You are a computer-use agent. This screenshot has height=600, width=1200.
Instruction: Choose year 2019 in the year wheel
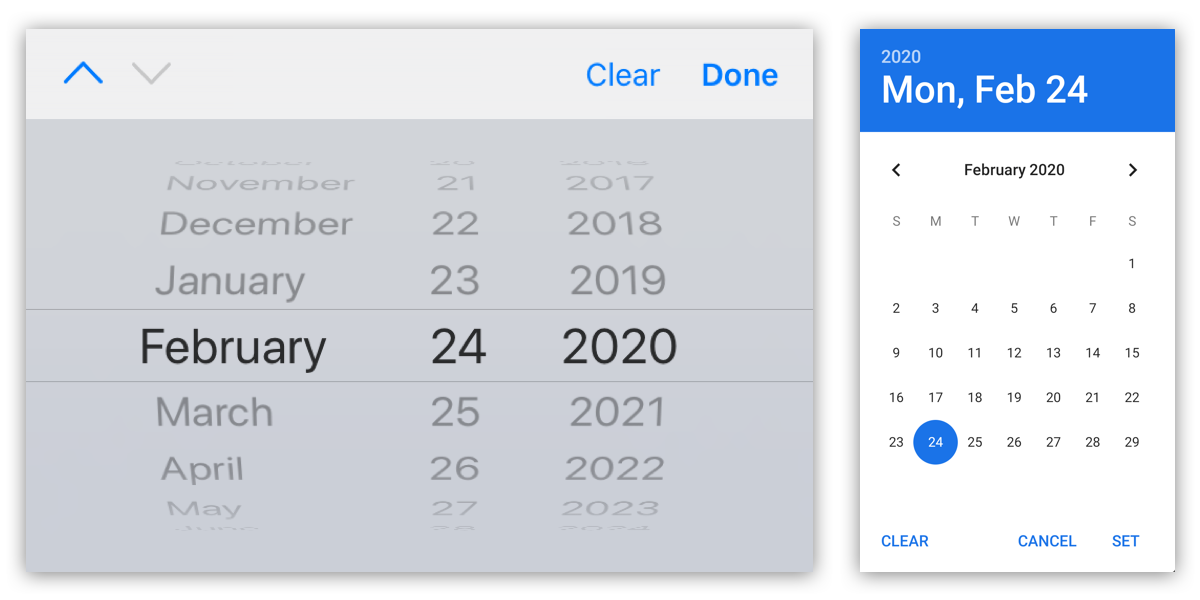(x=617, y=281)
